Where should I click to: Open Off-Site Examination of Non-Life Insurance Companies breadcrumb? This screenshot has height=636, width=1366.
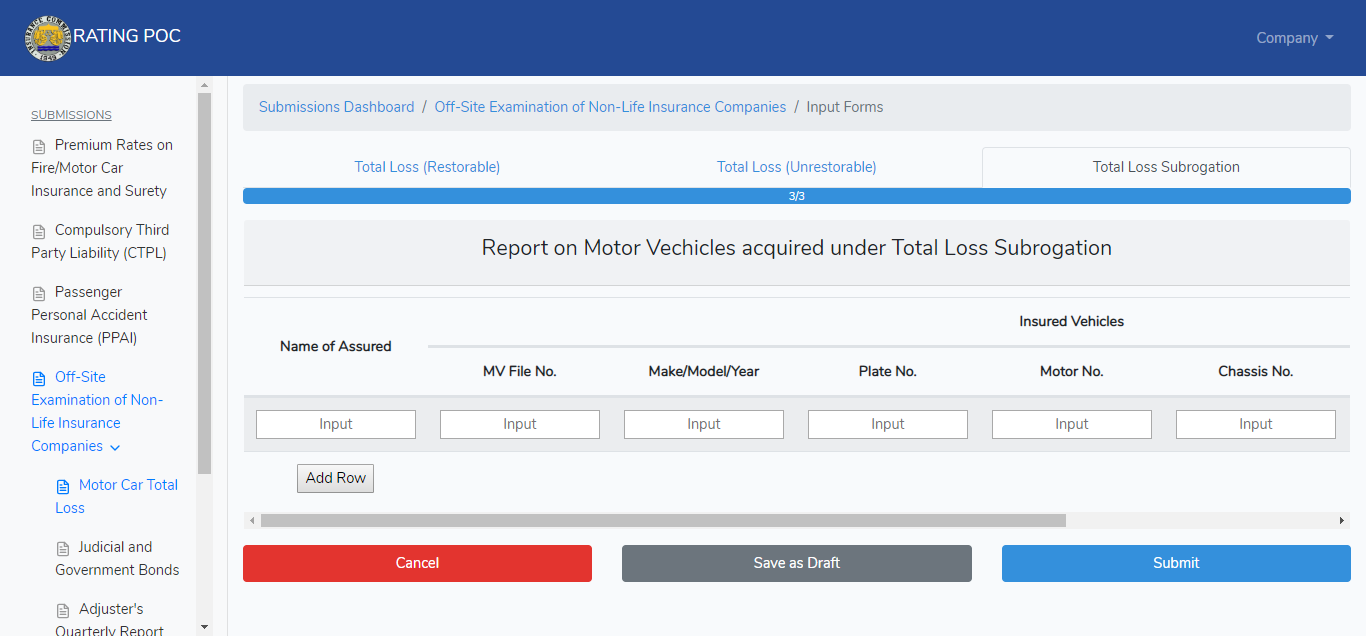[x=610, y=107]
